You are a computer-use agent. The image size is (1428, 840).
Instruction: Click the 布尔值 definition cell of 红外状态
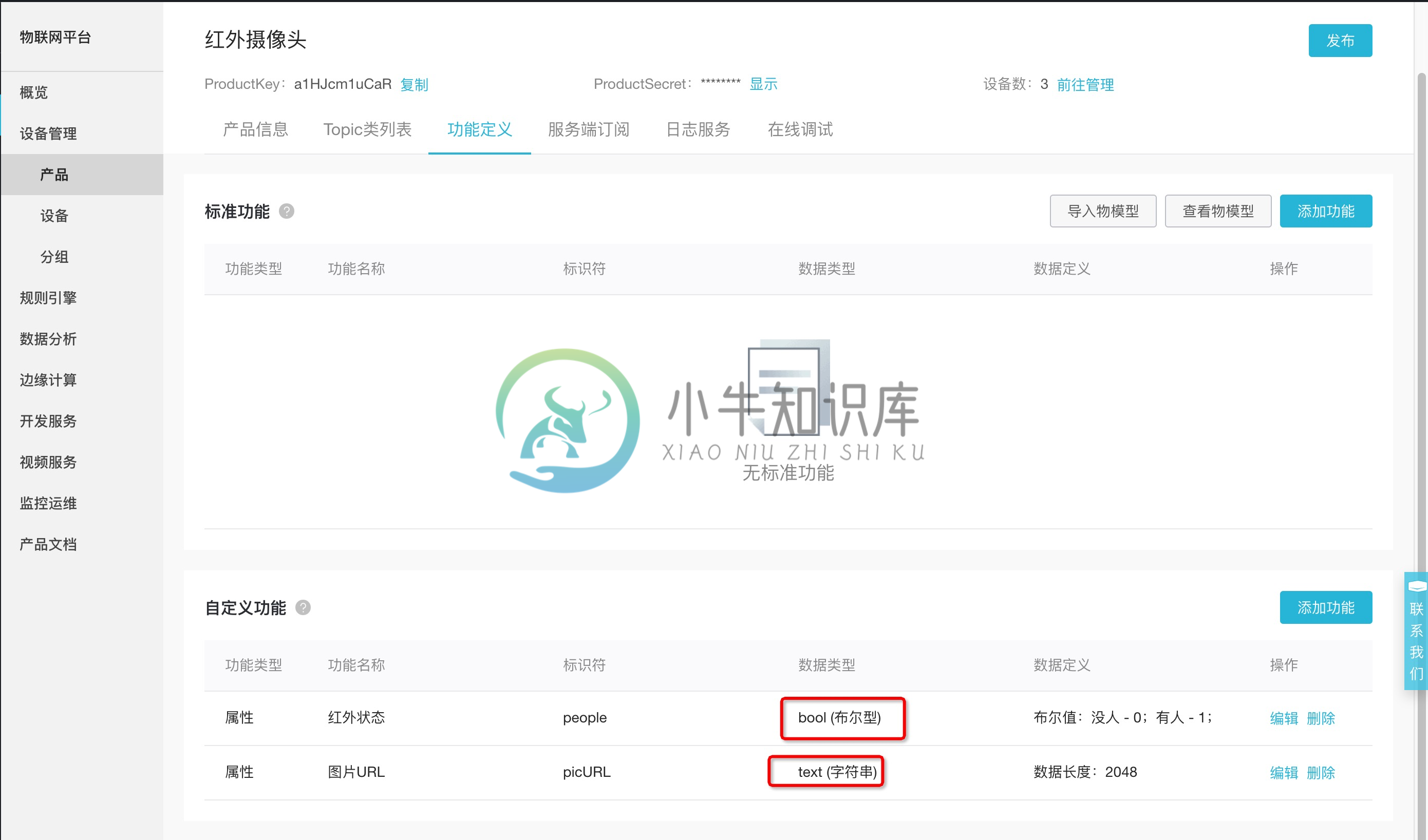[x=1123, y=718]
